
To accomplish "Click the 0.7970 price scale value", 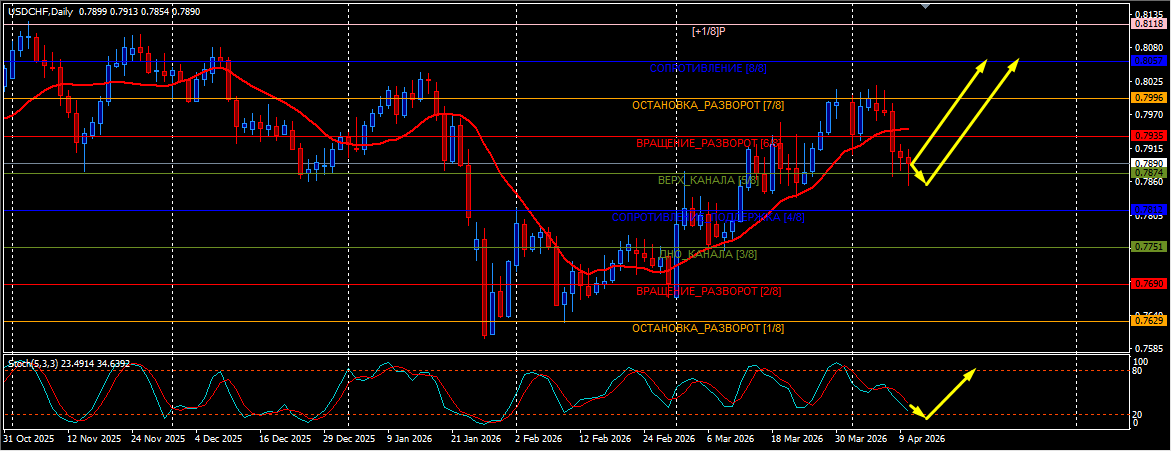I will [x=1151, y=115].
